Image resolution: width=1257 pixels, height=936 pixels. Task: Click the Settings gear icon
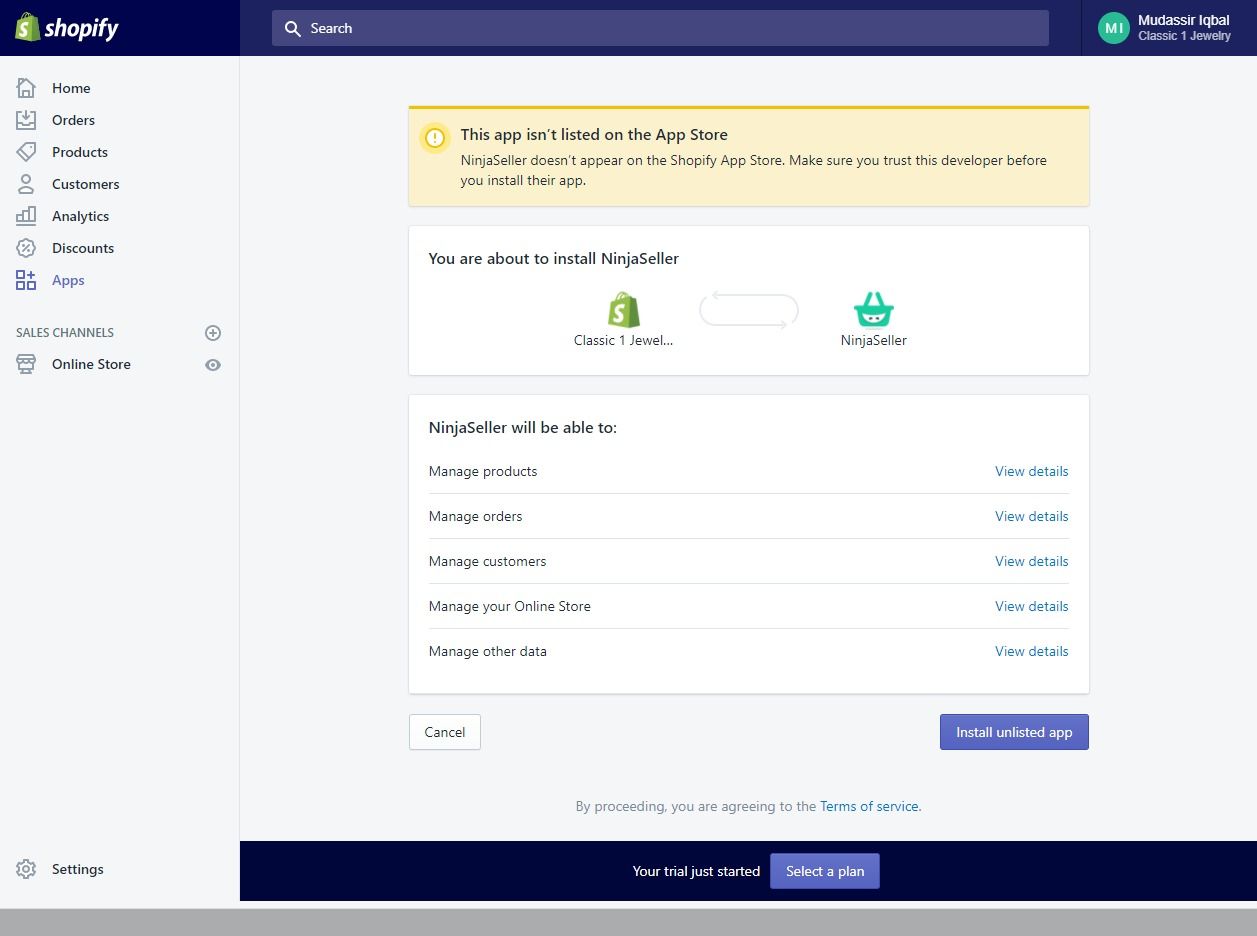coord(26,869)
